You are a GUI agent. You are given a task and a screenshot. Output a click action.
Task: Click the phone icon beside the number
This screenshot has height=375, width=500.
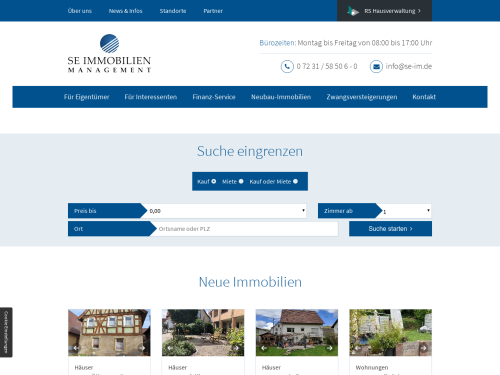pos(287,67)
